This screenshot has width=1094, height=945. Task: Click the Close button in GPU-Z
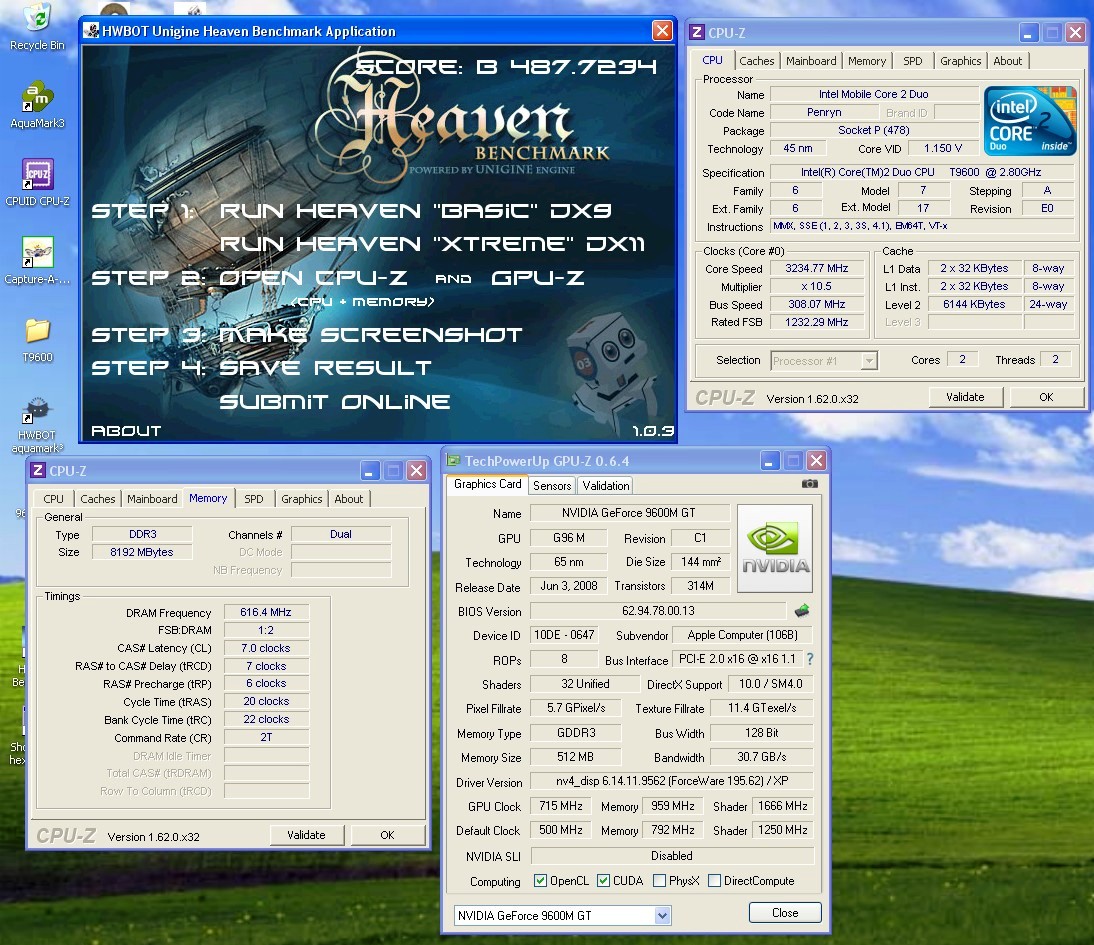click(x=785, y=913)
